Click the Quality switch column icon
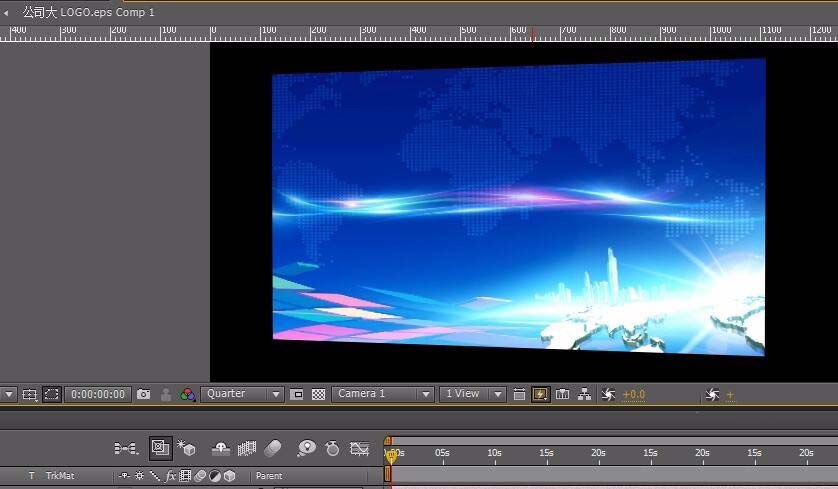The height and width of the screenshot is (489, 838). (154, 475)
